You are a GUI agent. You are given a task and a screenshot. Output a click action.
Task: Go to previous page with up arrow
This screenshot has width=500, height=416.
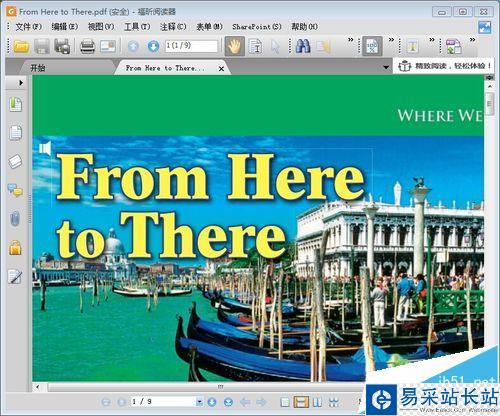133,46
